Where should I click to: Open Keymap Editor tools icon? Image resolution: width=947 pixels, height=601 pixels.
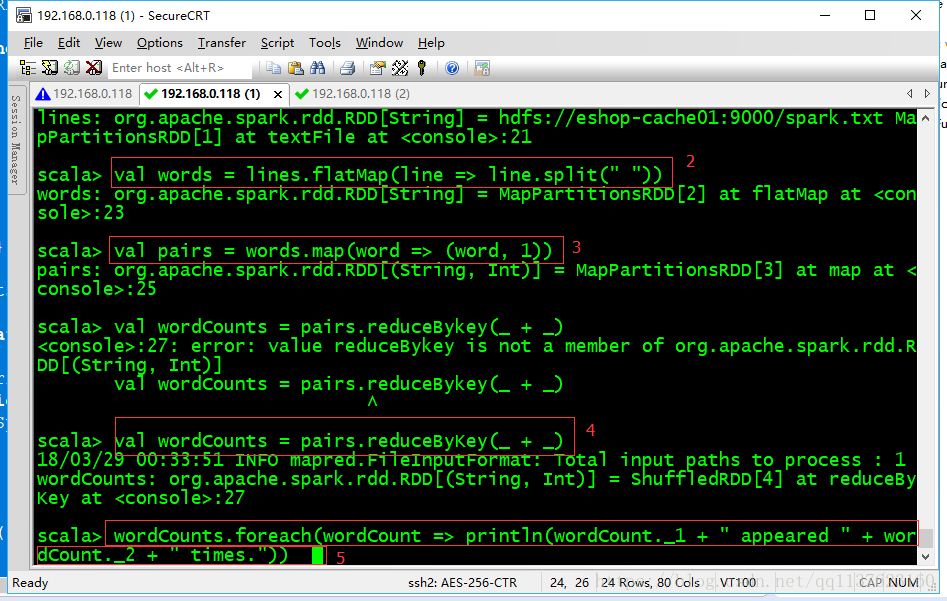tap(400, 68)
